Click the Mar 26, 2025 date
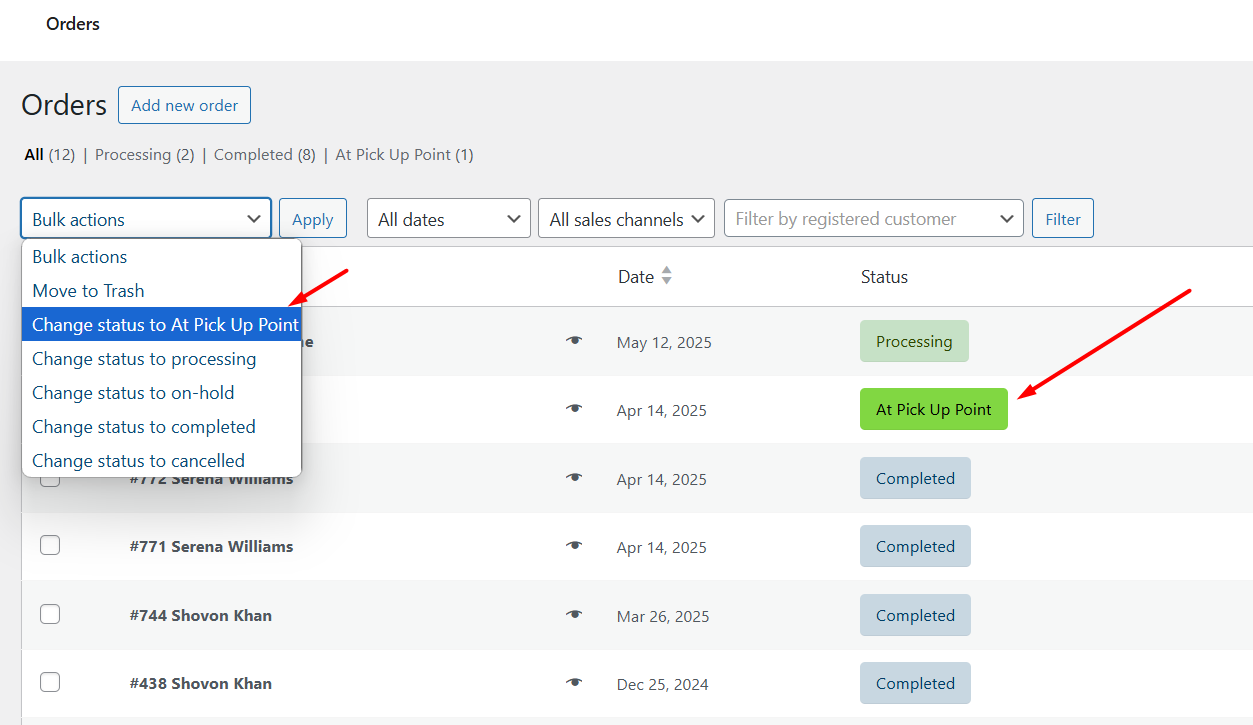Image resolution: width=1253 pixels, height=725 pixels. tap(663, 616)
